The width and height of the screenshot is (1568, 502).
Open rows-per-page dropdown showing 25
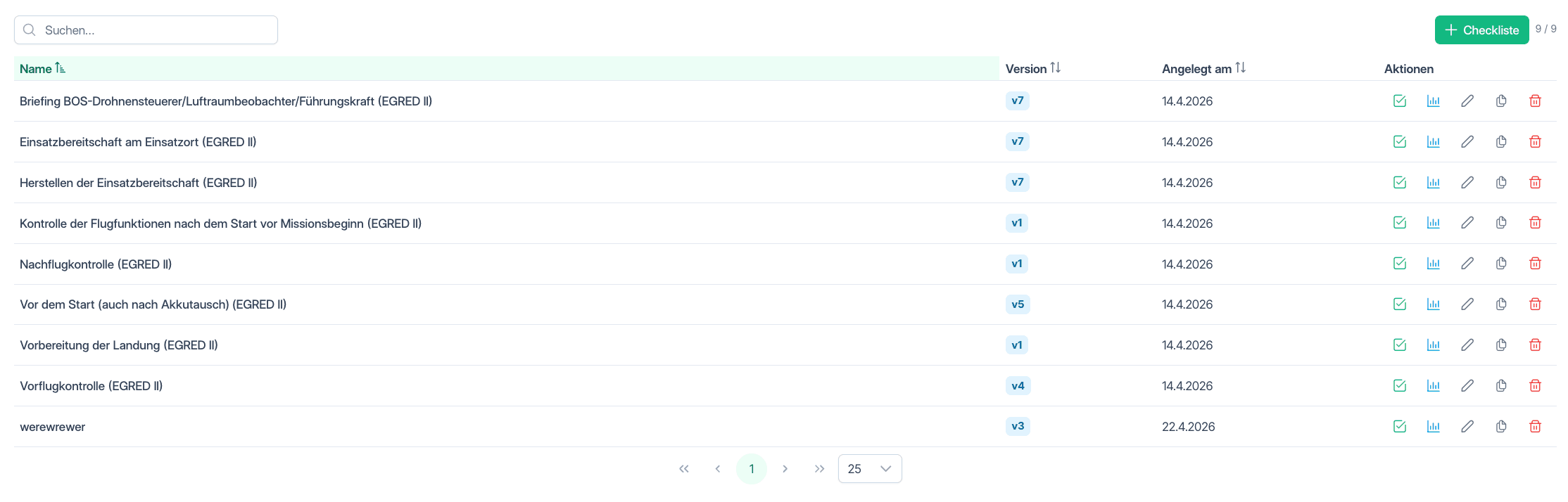870,468
